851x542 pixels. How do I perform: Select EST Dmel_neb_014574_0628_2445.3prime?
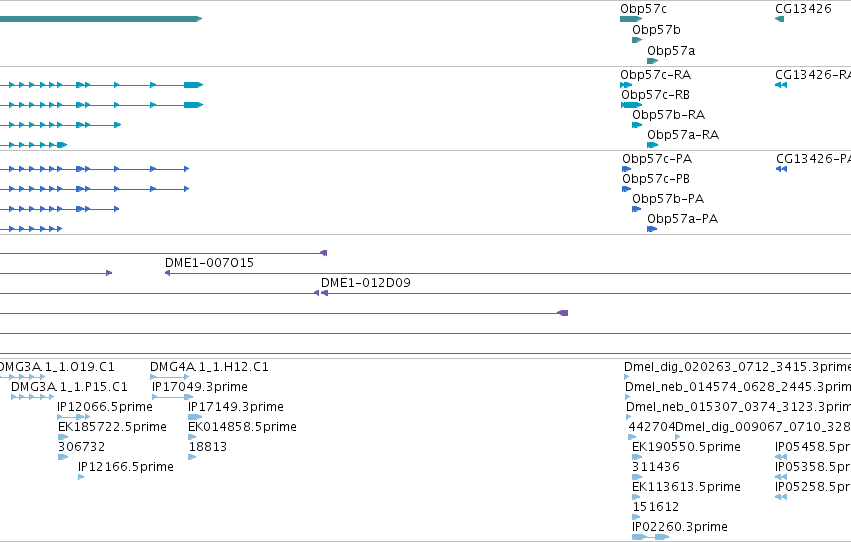tap(738, 387)
